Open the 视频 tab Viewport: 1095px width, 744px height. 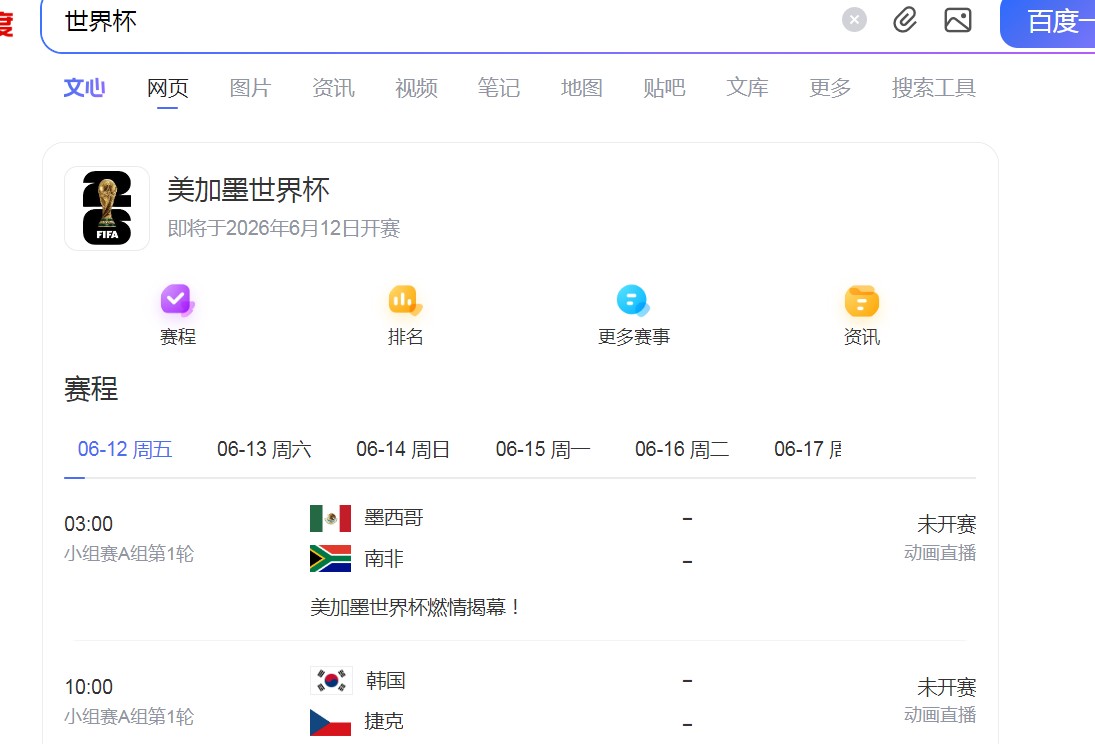click(416, 88)
